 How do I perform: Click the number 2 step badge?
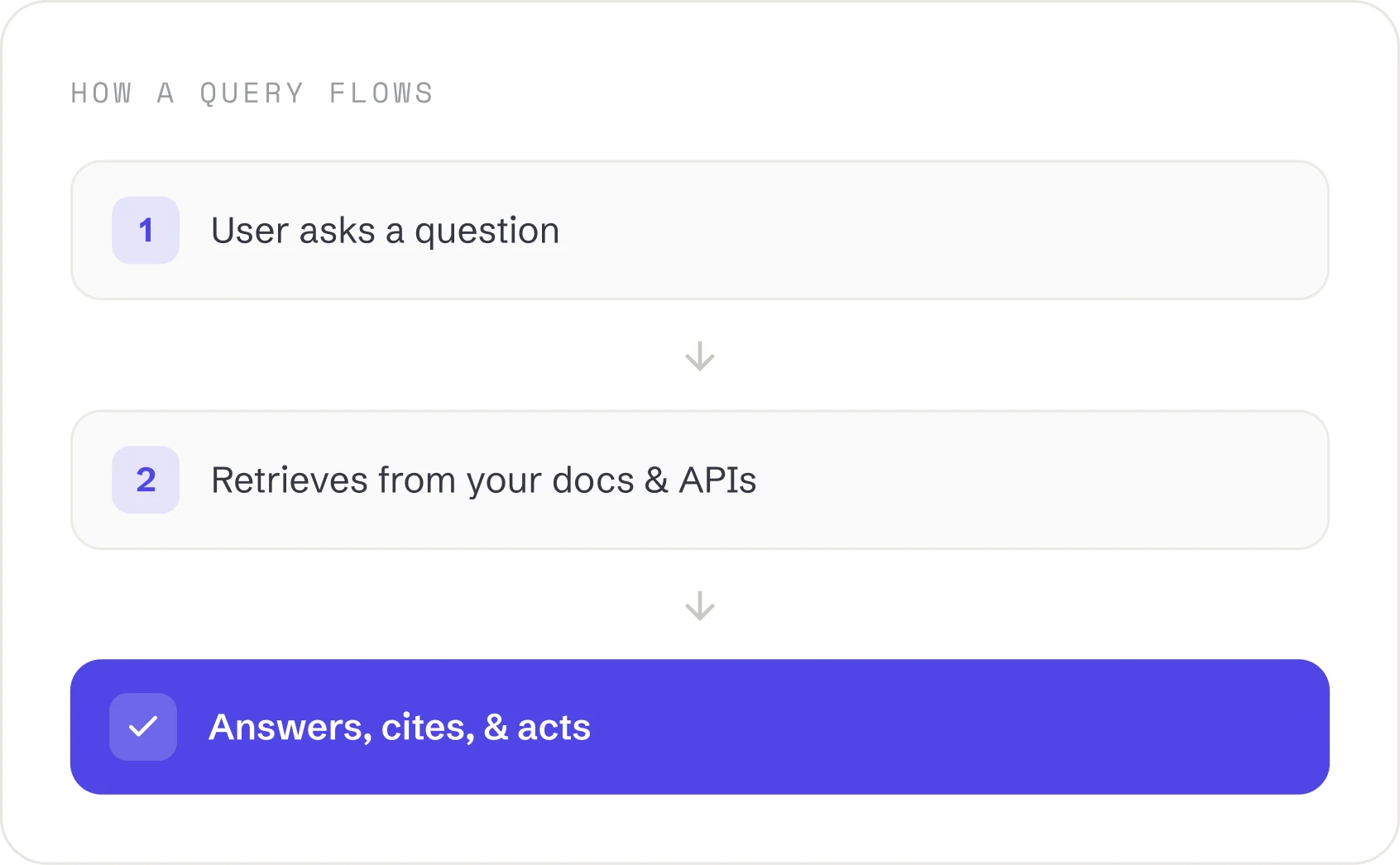point(146,480)
